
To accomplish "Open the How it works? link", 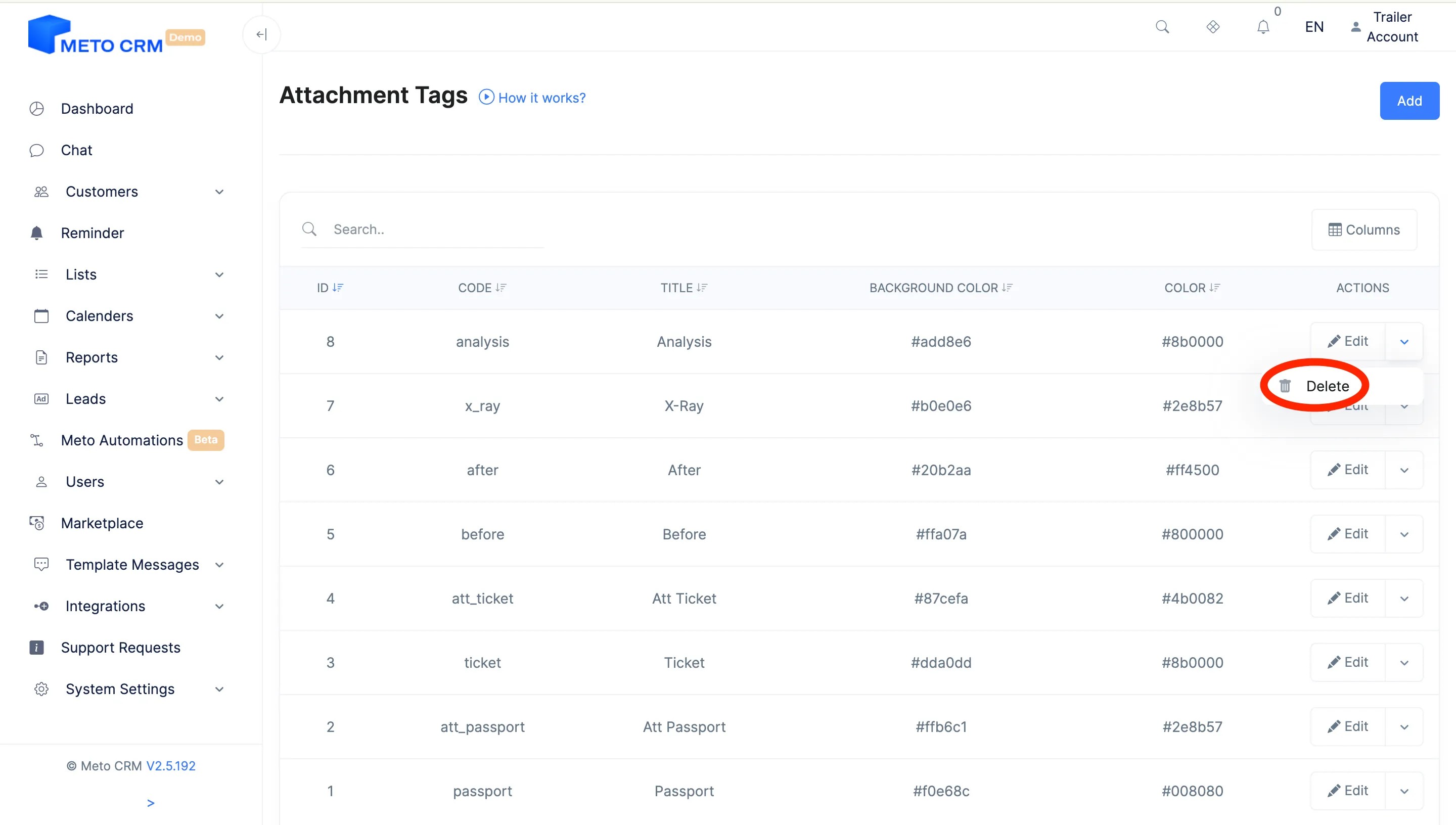I will coord(532,98).
